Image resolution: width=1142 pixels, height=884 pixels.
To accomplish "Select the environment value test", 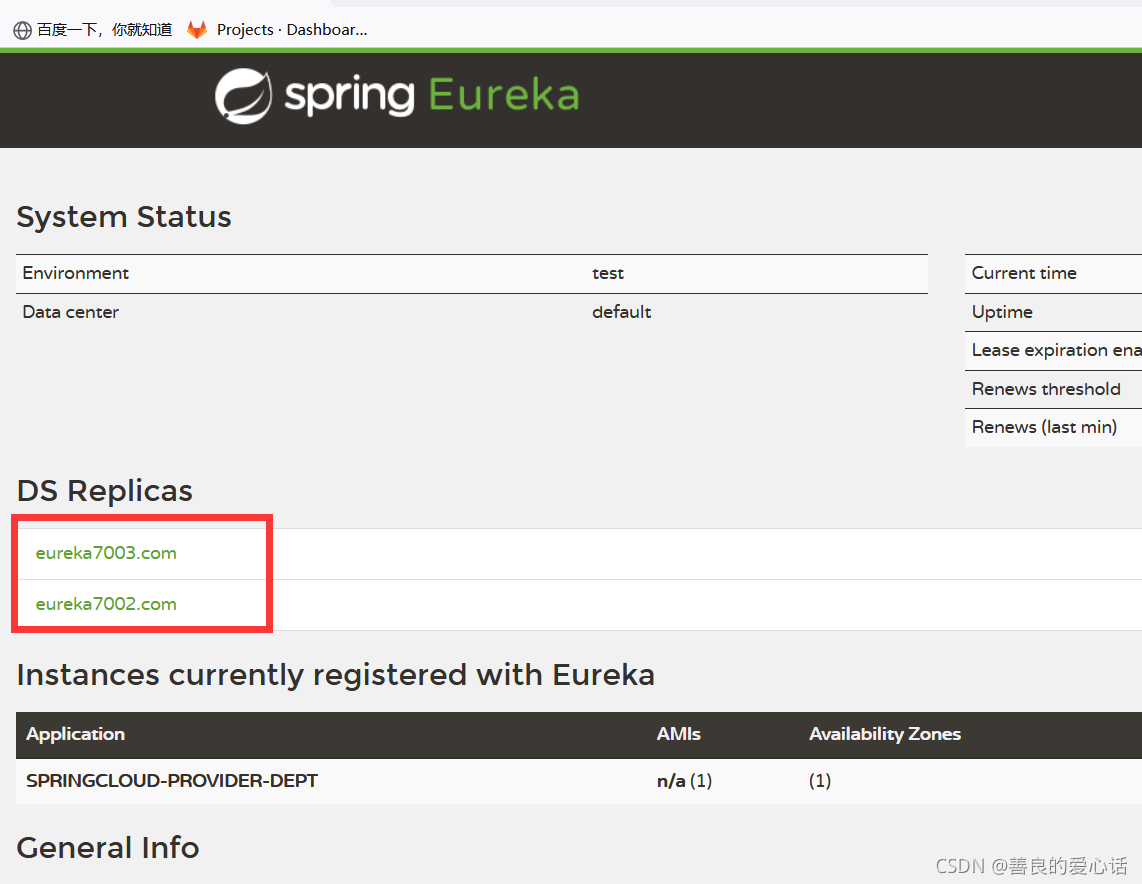I will click(x=608, y=273).
